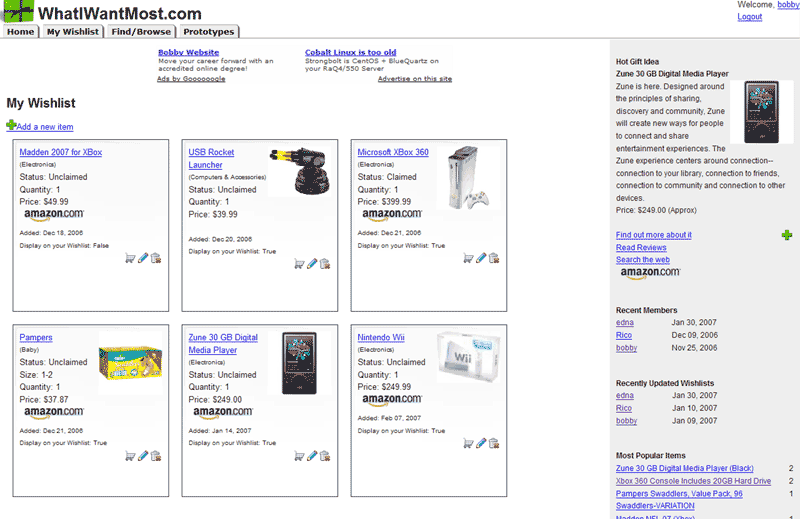Edit the Zune 30 GB item via pencil
800x519 pixels.
tap(312, 456)
